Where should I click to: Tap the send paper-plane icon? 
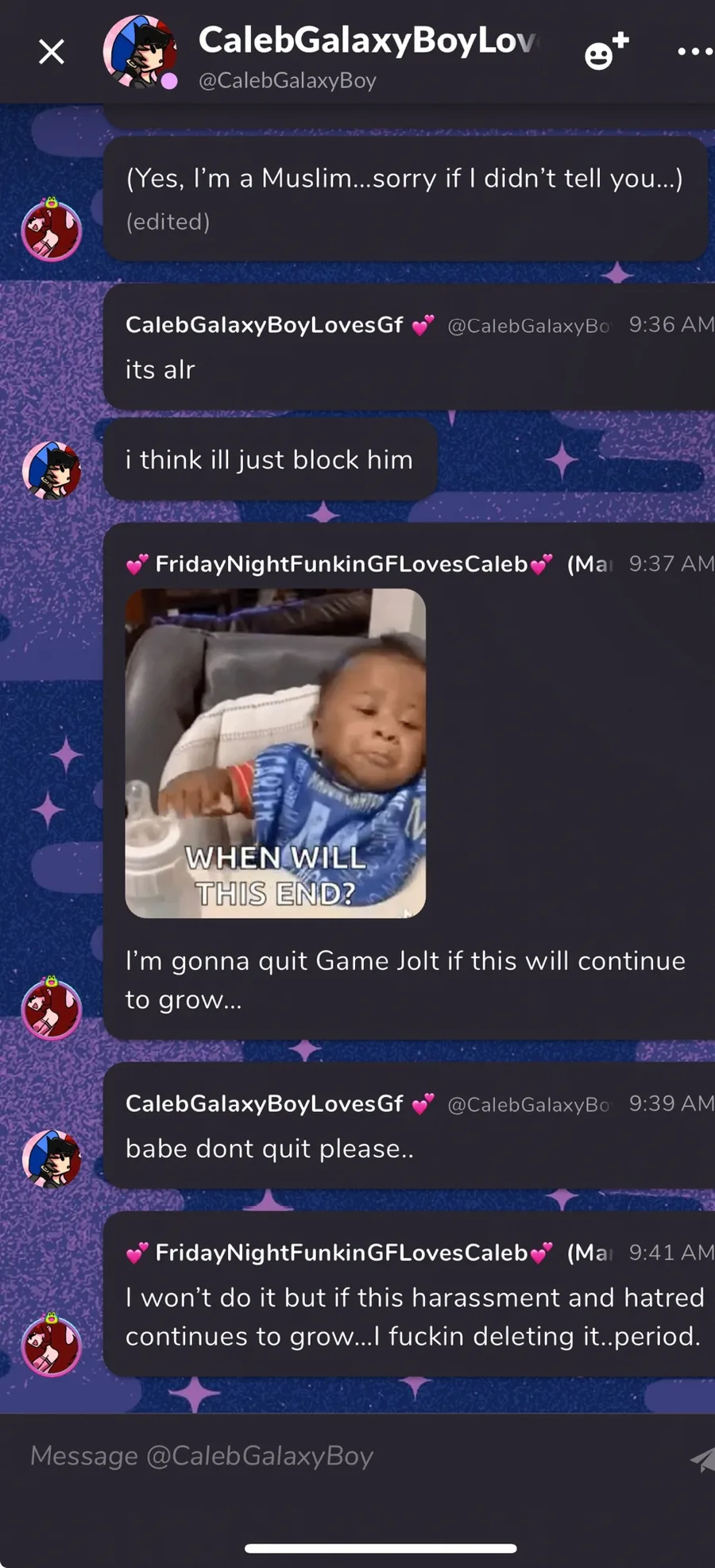tap(702, 1458)
